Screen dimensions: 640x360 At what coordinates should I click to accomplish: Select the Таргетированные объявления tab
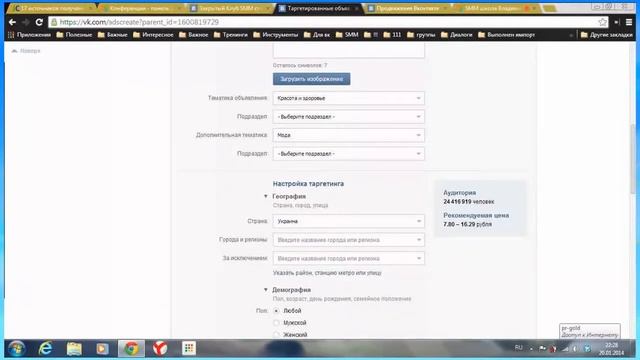tap(318, 8)
